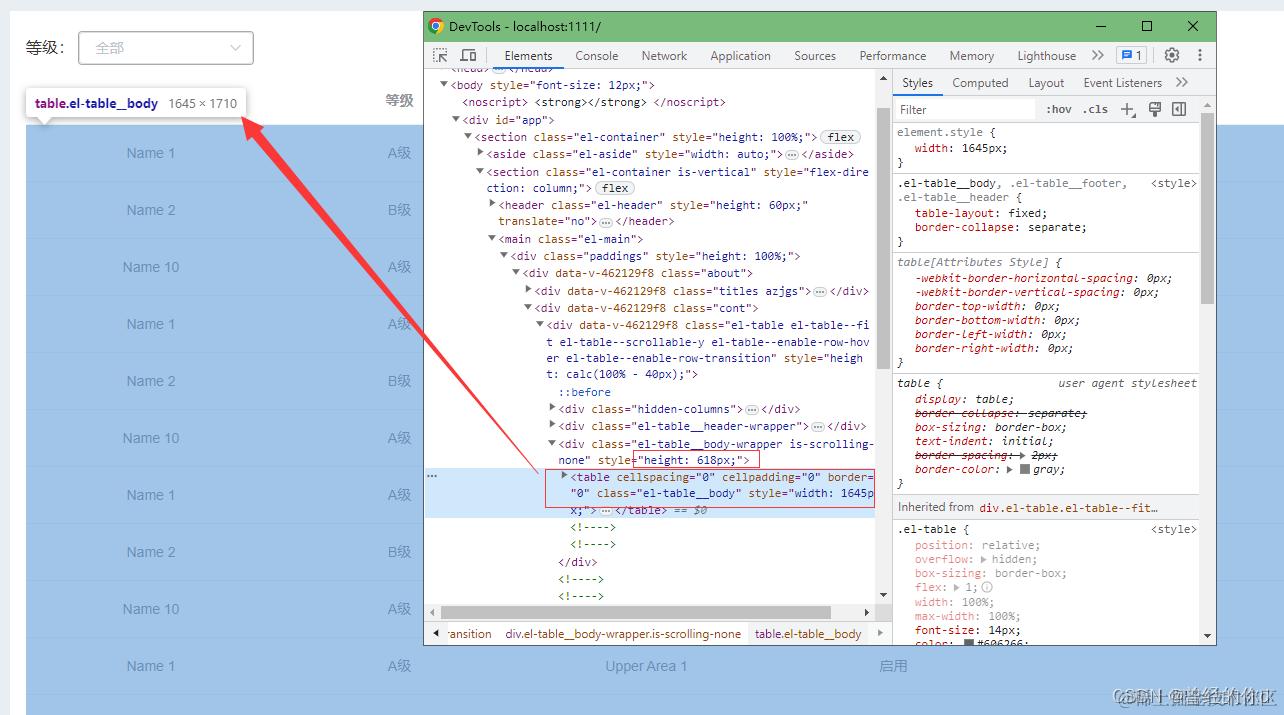Add a new style rule with the plus icon

1128,110
